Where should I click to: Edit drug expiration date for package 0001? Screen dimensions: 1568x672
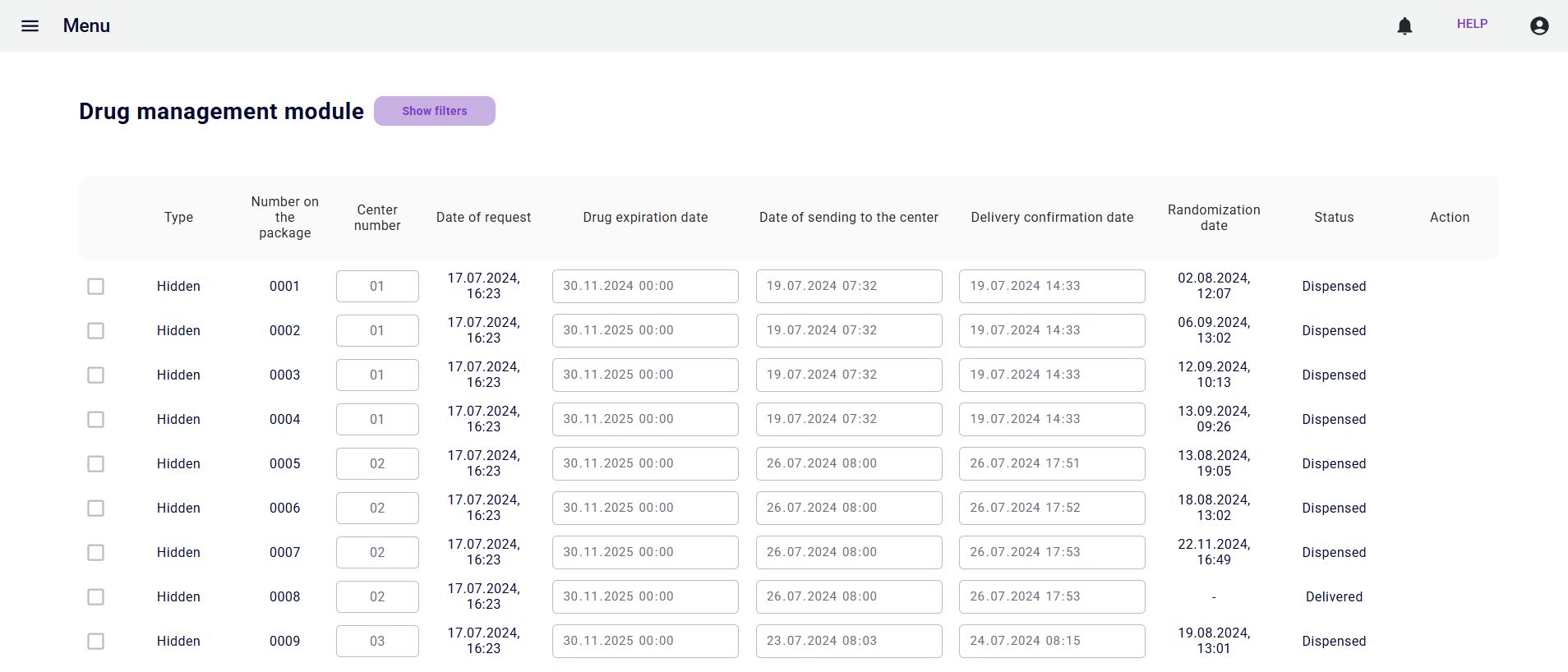click(645, 286)
